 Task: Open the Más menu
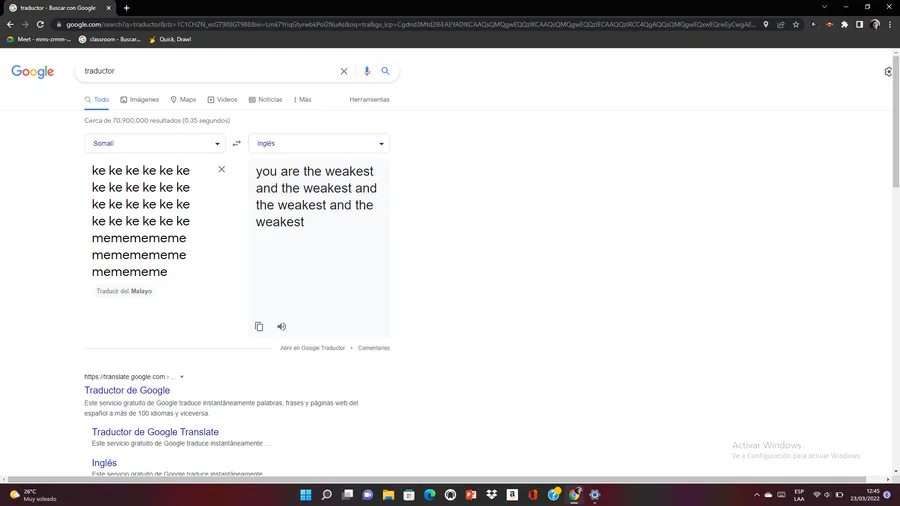point(302,100)
